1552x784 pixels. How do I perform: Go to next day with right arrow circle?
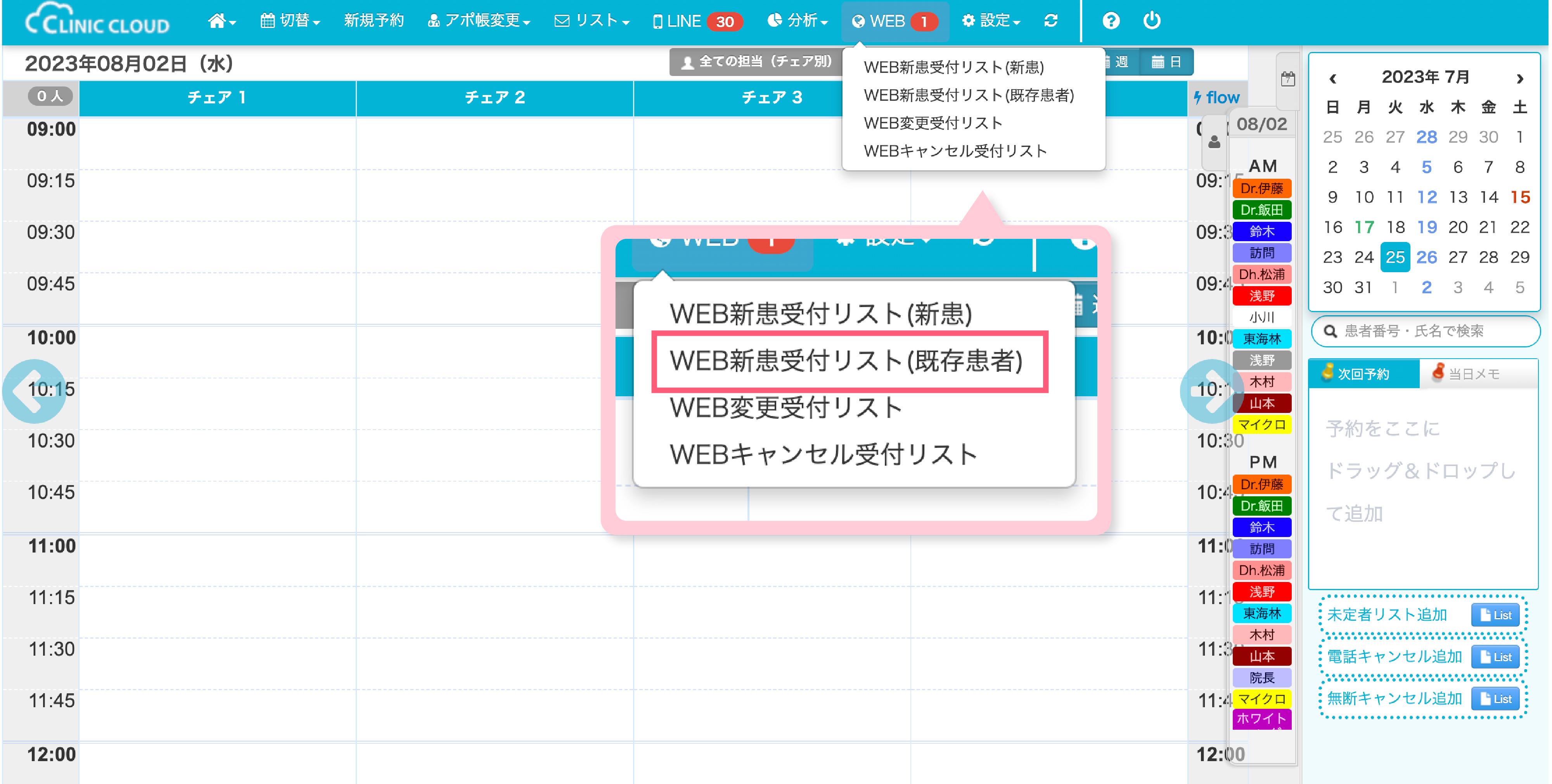pos(1211,391)
